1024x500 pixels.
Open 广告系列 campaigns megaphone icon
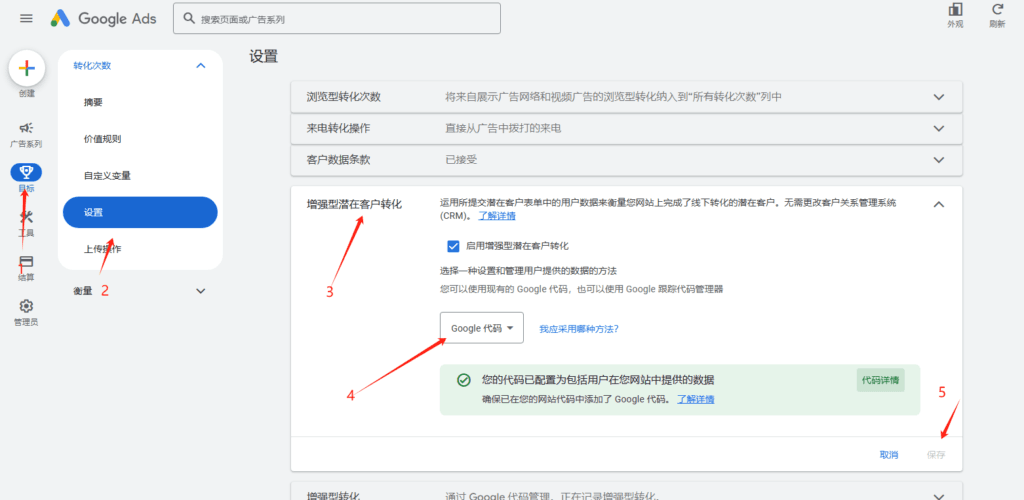(x=26, y=127)
